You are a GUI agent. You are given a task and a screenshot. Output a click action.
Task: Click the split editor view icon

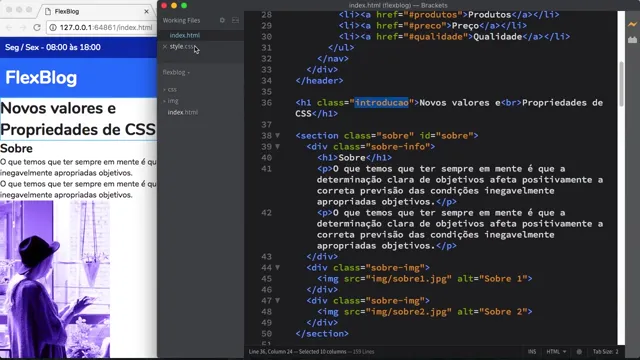point(236,20)
